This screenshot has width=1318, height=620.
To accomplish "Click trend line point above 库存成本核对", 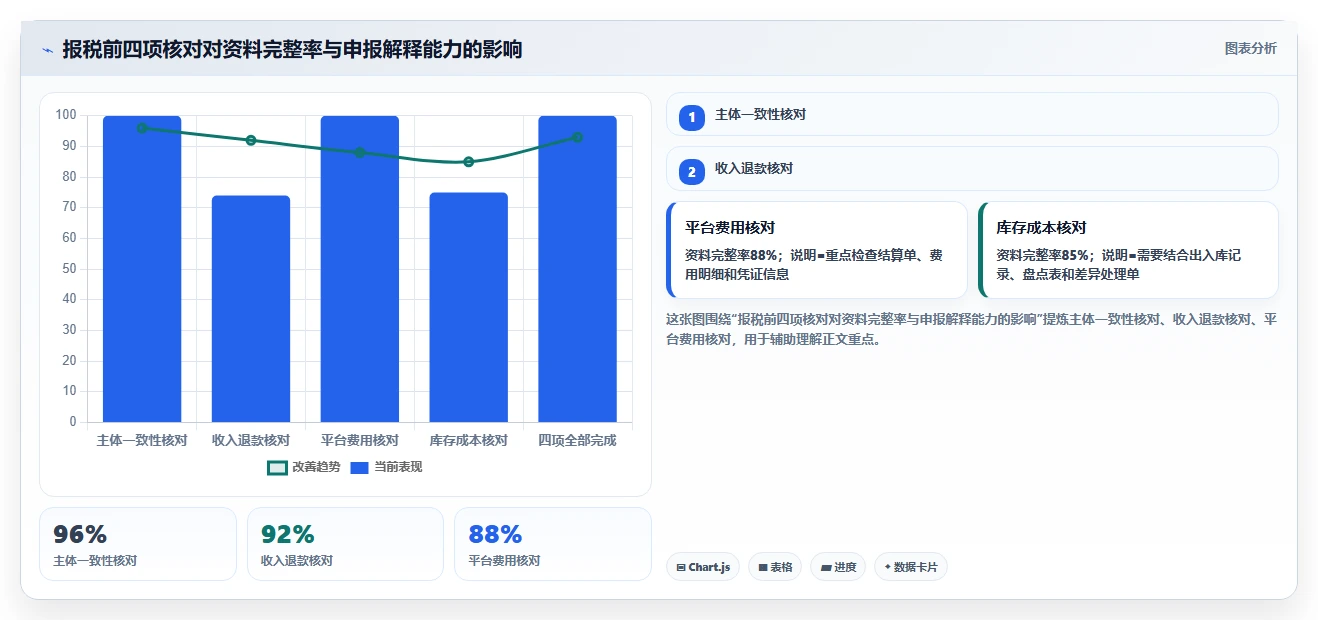I will pyautogui.click(x=469, y=162).
